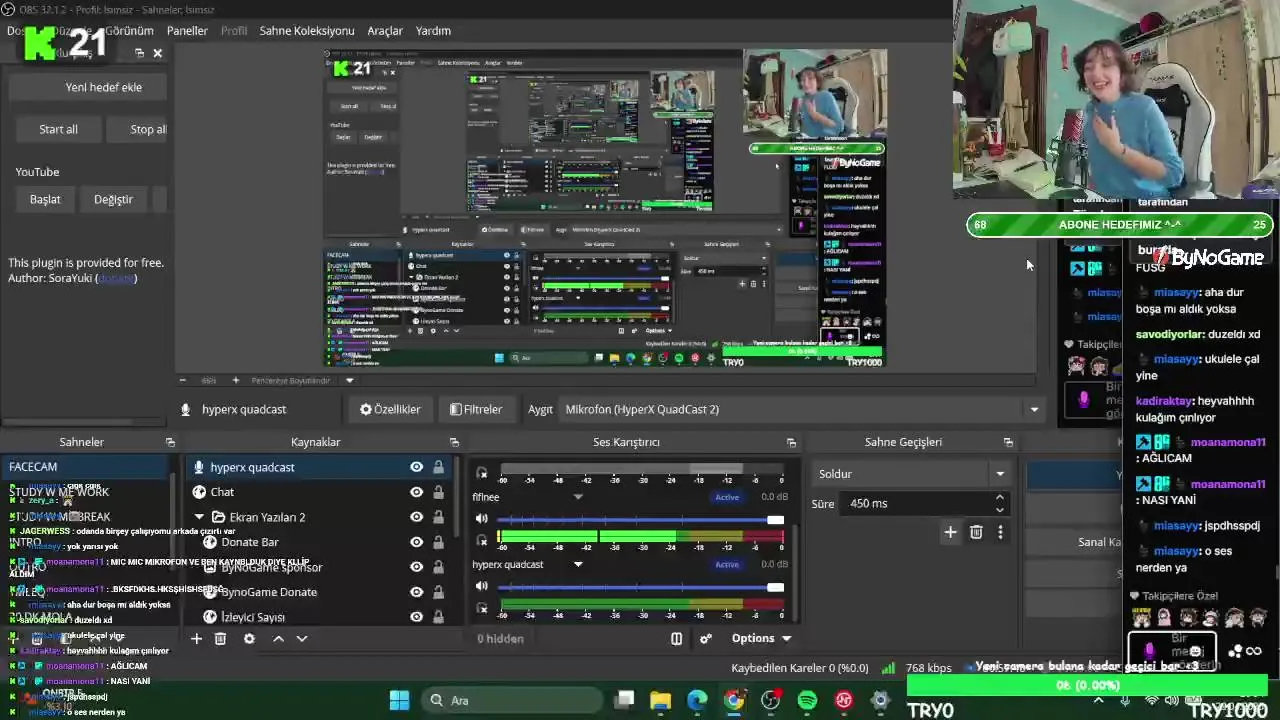Delete scene transition with trash icon

click(976, 532)
